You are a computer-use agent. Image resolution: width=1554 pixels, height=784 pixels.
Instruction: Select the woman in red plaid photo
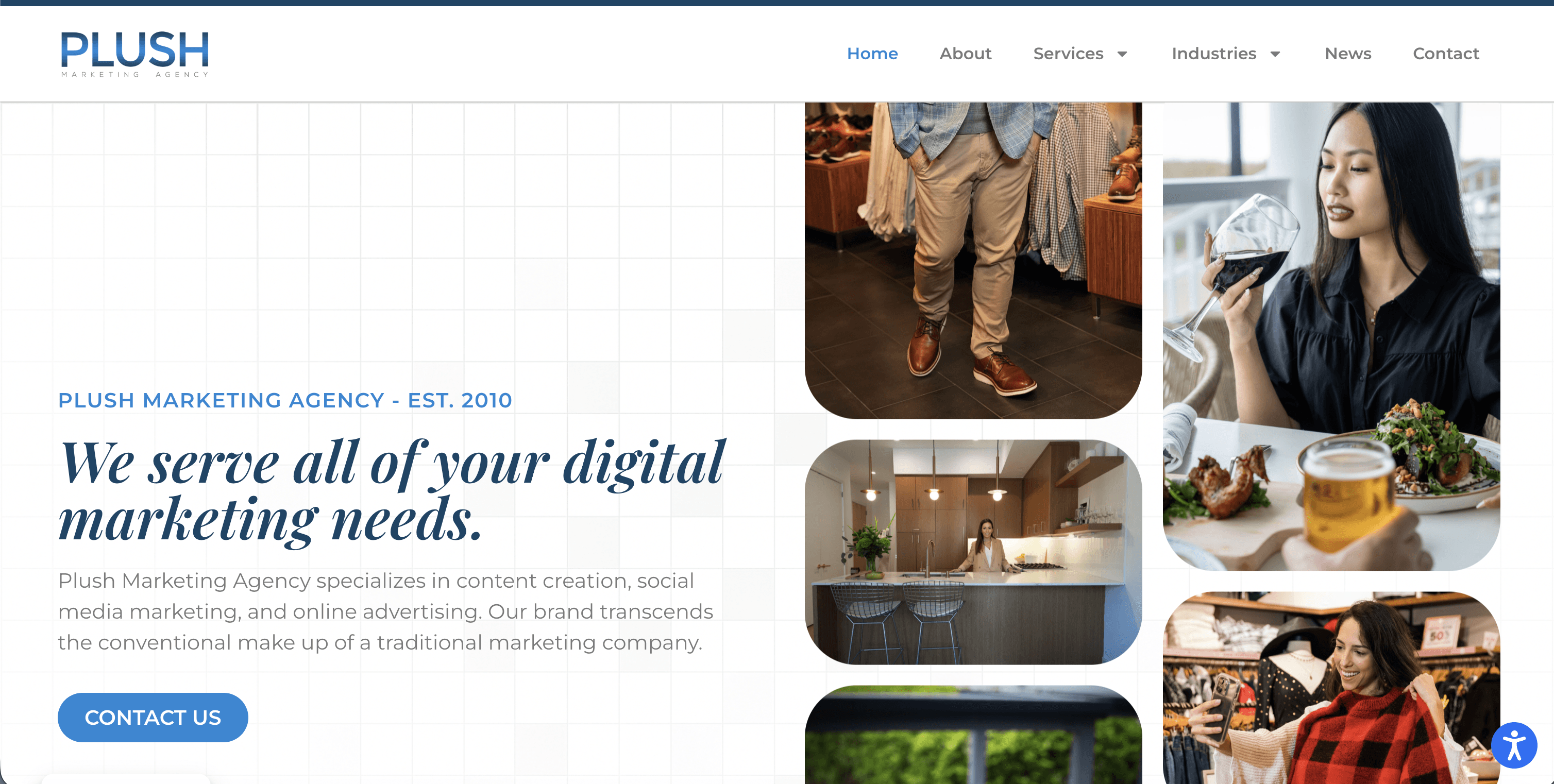[x=1331, y=688]
